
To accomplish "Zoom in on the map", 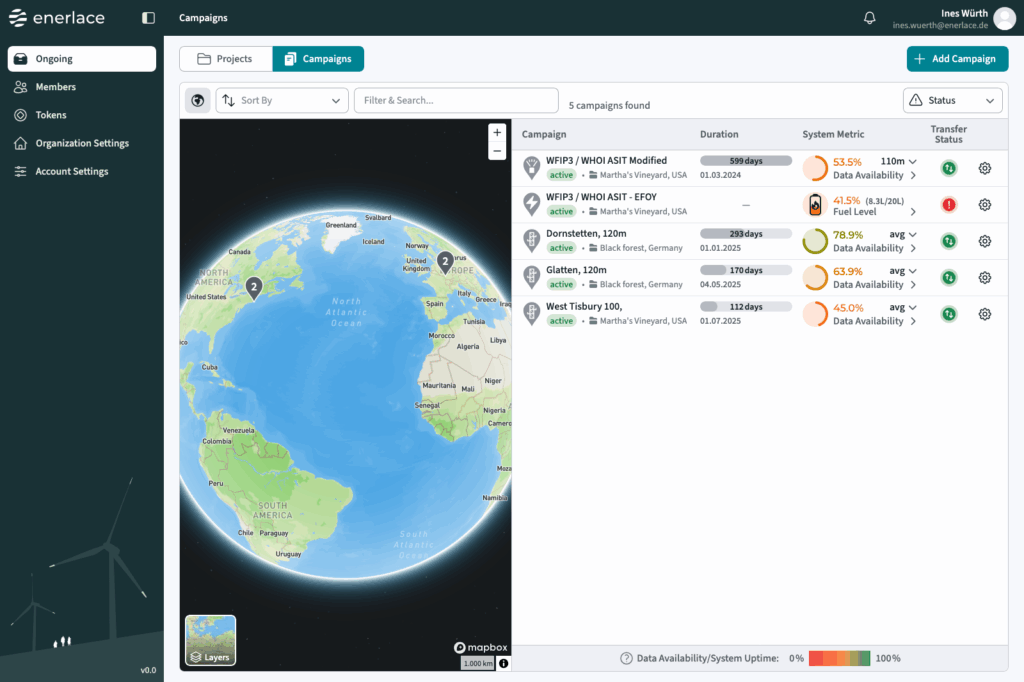I will tap(497, 133).
